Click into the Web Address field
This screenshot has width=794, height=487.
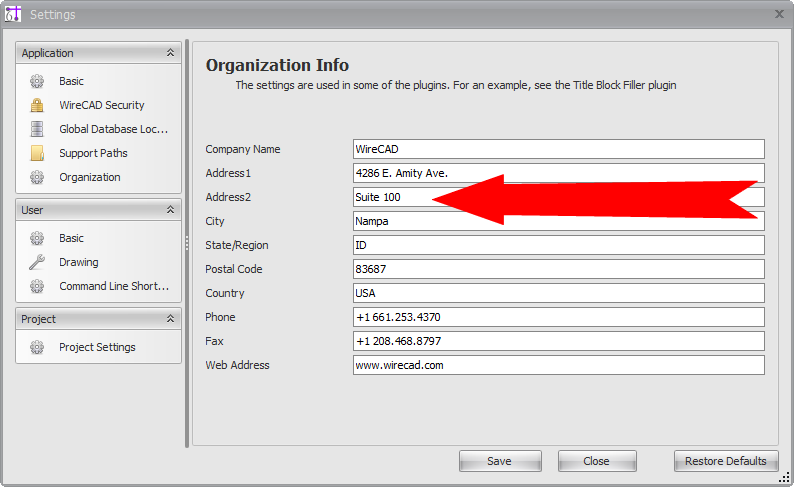click(559, 365)
